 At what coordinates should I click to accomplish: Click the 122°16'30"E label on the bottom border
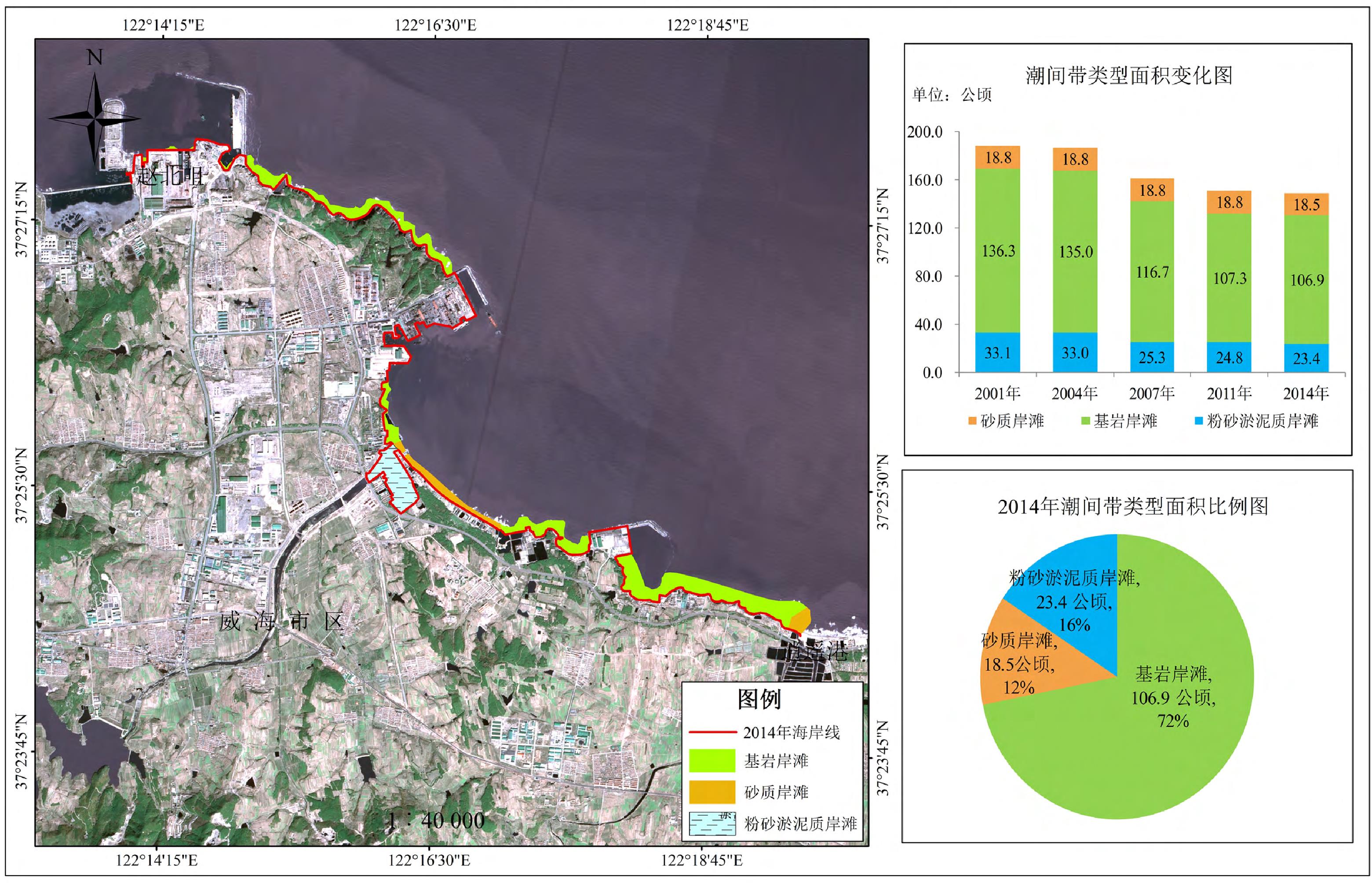[429, 861]
